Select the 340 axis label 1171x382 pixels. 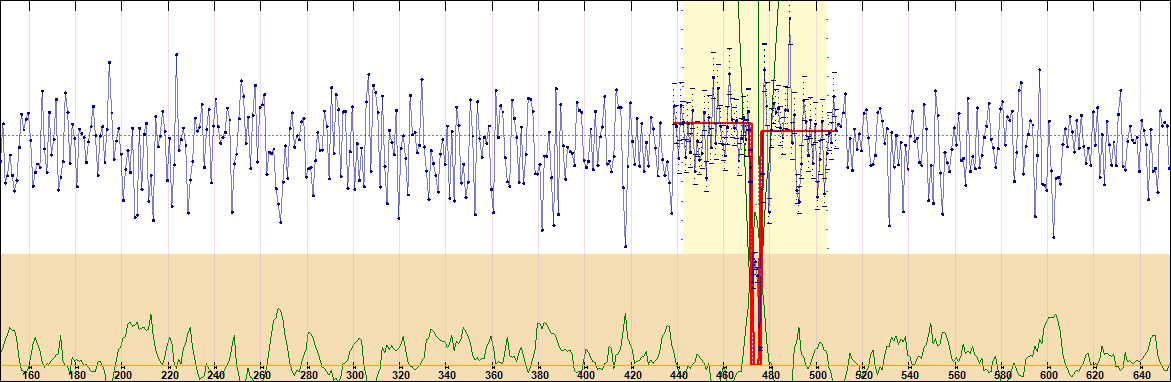click(x=447, y=375)
